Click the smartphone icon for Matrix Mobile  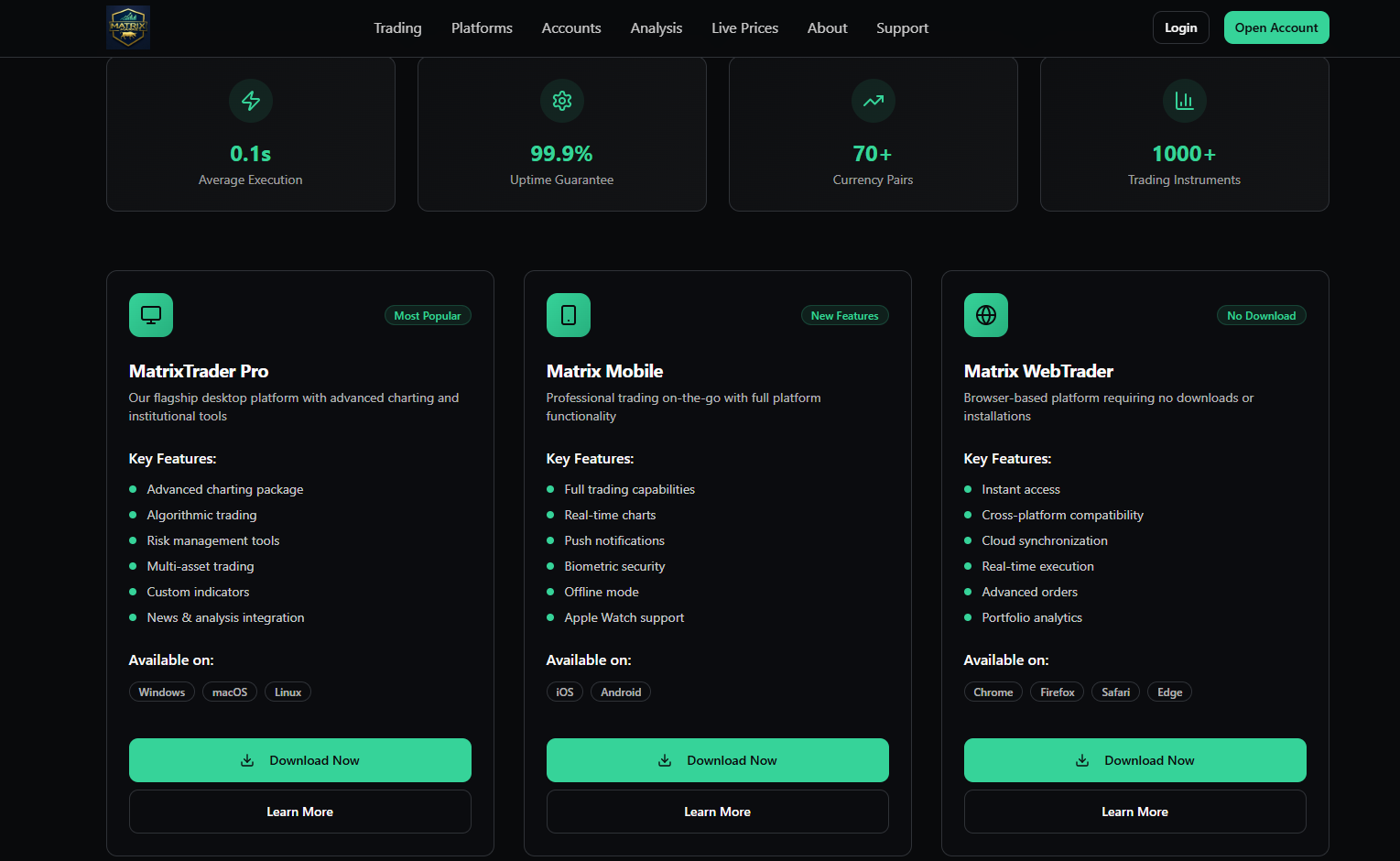point(569,315)
